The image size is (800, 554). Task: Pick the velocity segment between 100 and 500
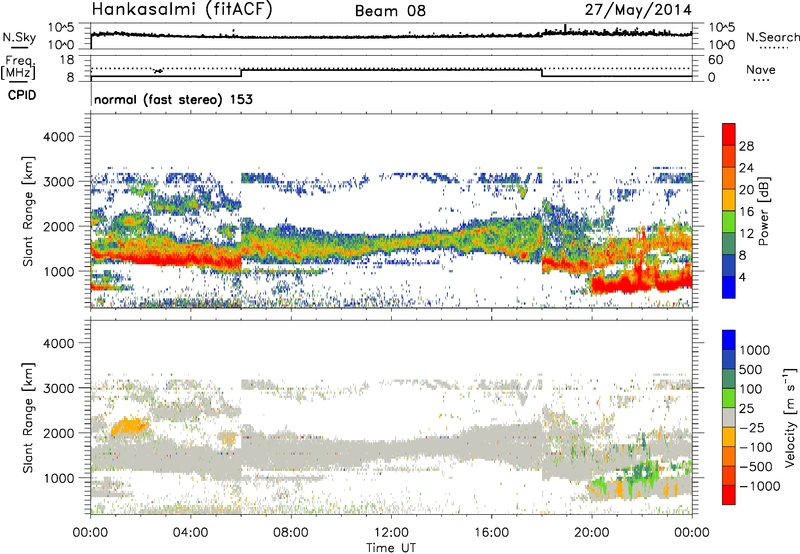[729, 379]
